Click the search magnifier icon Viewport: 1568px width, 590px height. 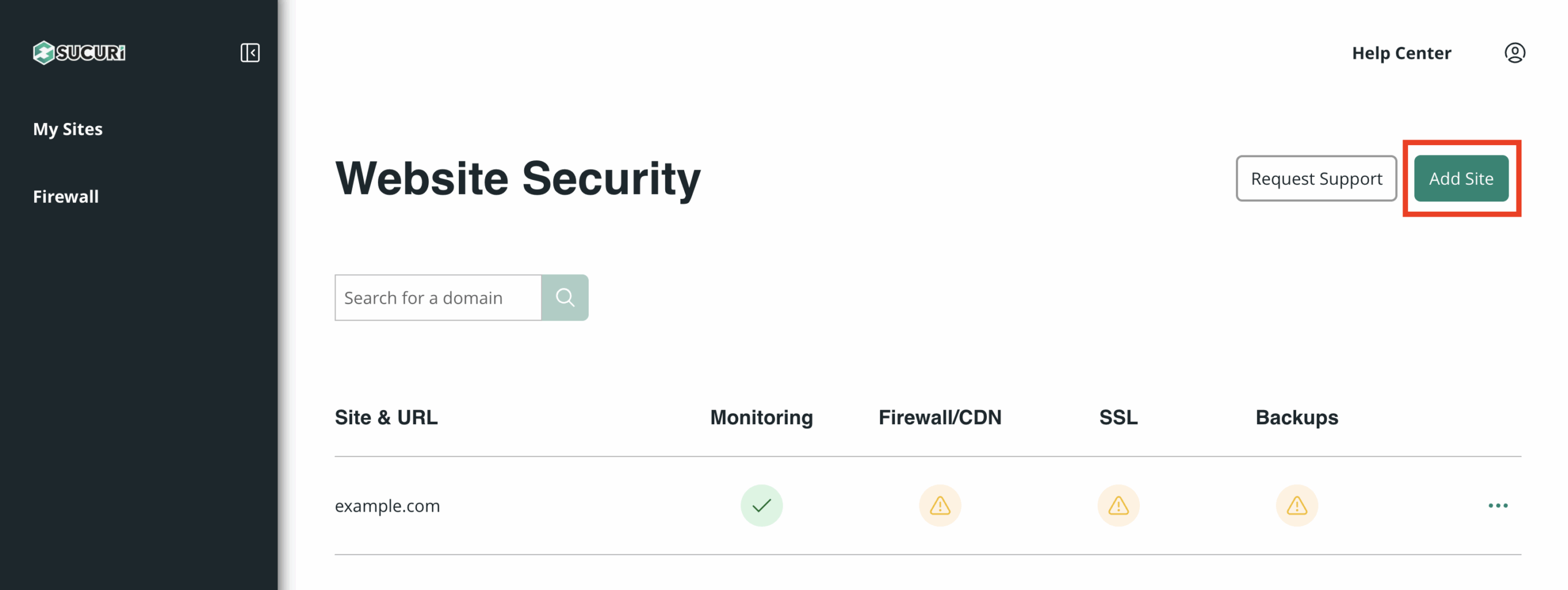coord(565,297)
